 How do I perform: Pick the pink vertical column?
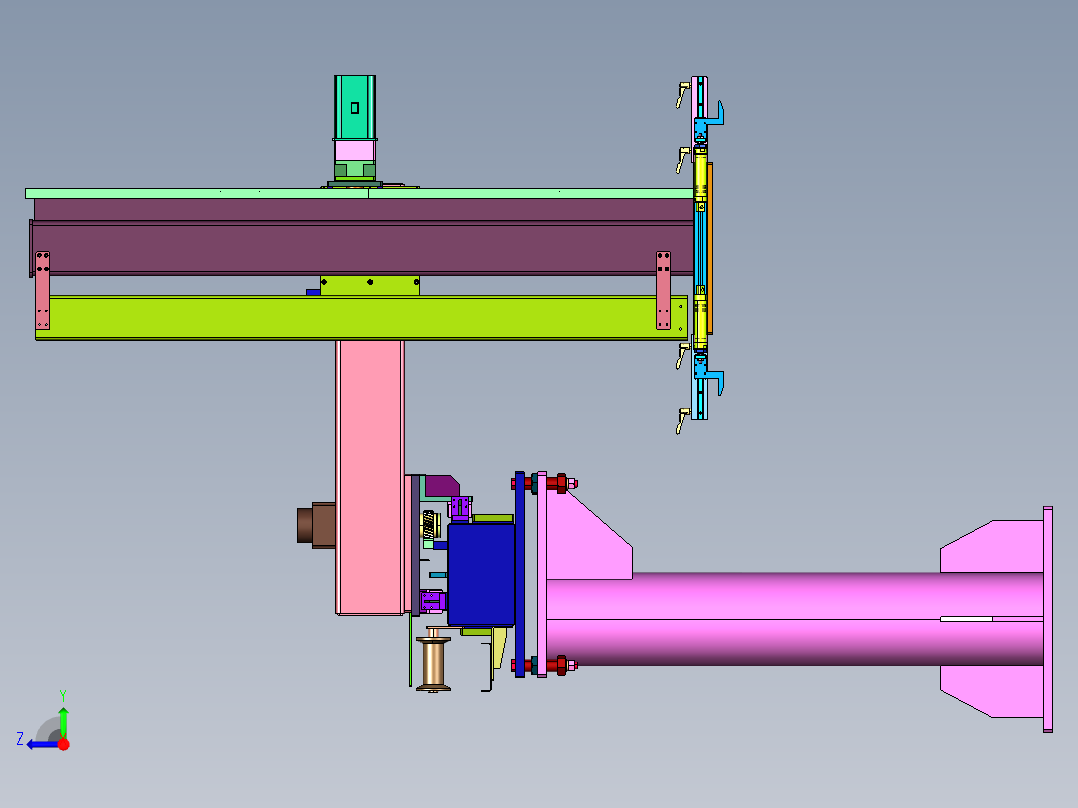pos(370,477)
